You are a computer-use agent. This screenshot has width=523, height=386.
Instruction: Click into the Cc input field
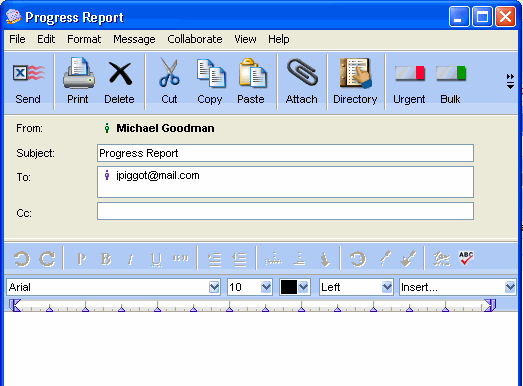coord(286,211)
